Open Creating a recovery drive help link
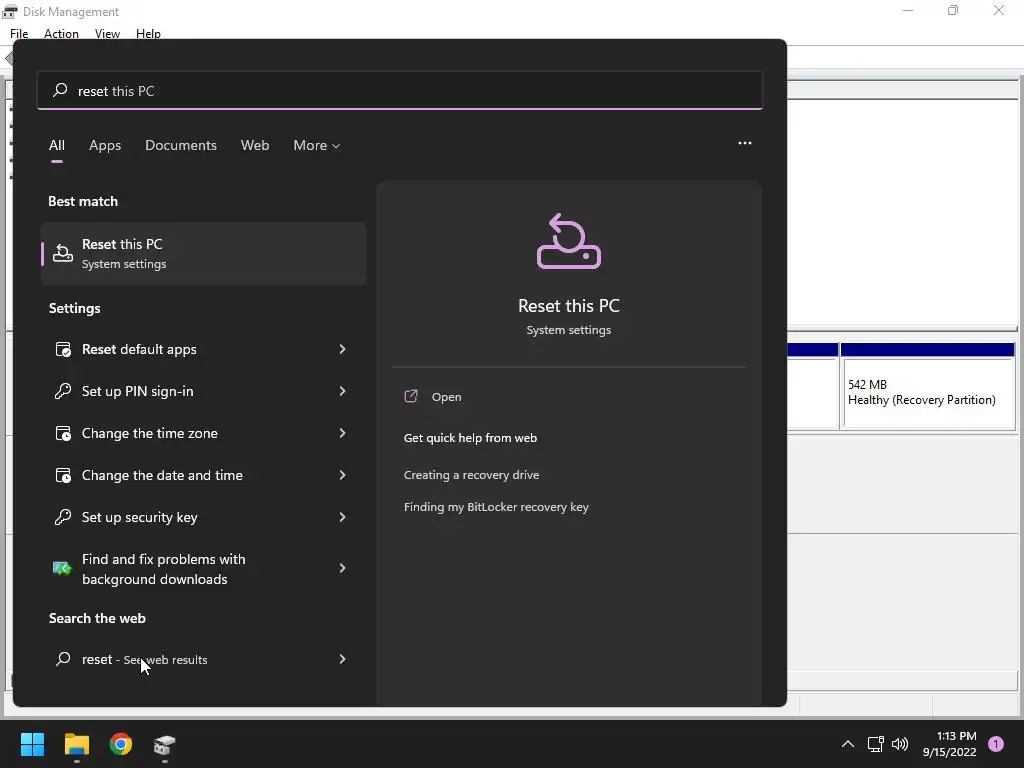 pyautogui.click(x=472, y=475)
